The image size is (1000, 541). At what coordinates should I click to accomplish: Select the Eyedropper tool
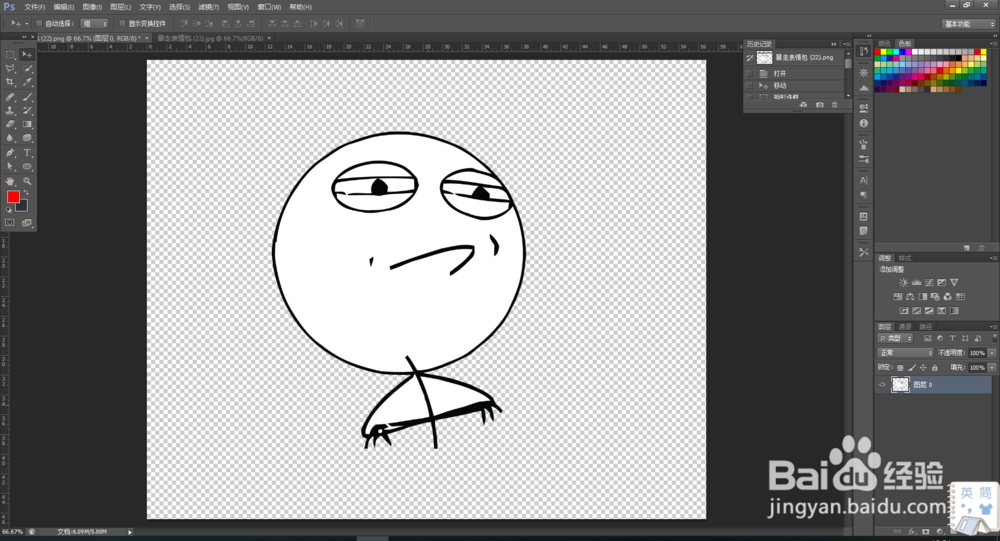[27, 82]
